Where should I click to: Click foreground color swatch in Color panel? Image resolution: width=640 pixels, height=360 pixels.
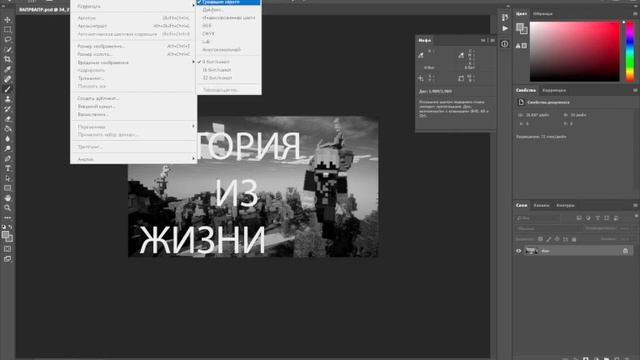click(520, 27)
